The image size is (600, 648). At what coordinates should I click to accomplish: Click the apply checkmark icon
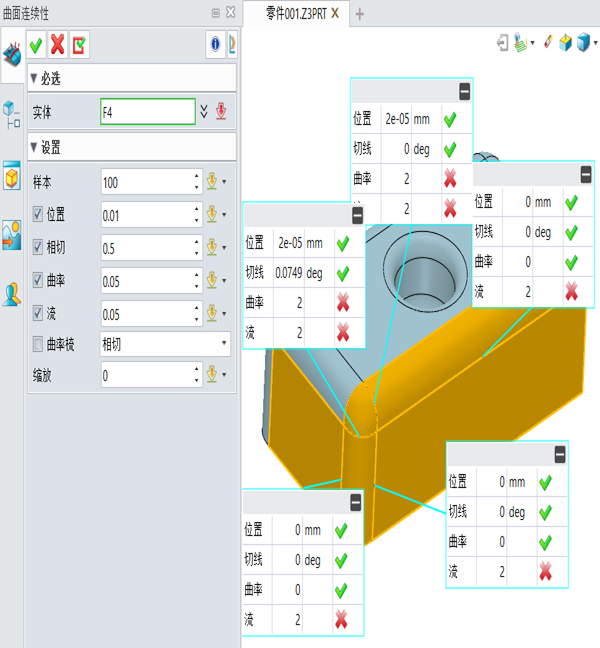79,45
